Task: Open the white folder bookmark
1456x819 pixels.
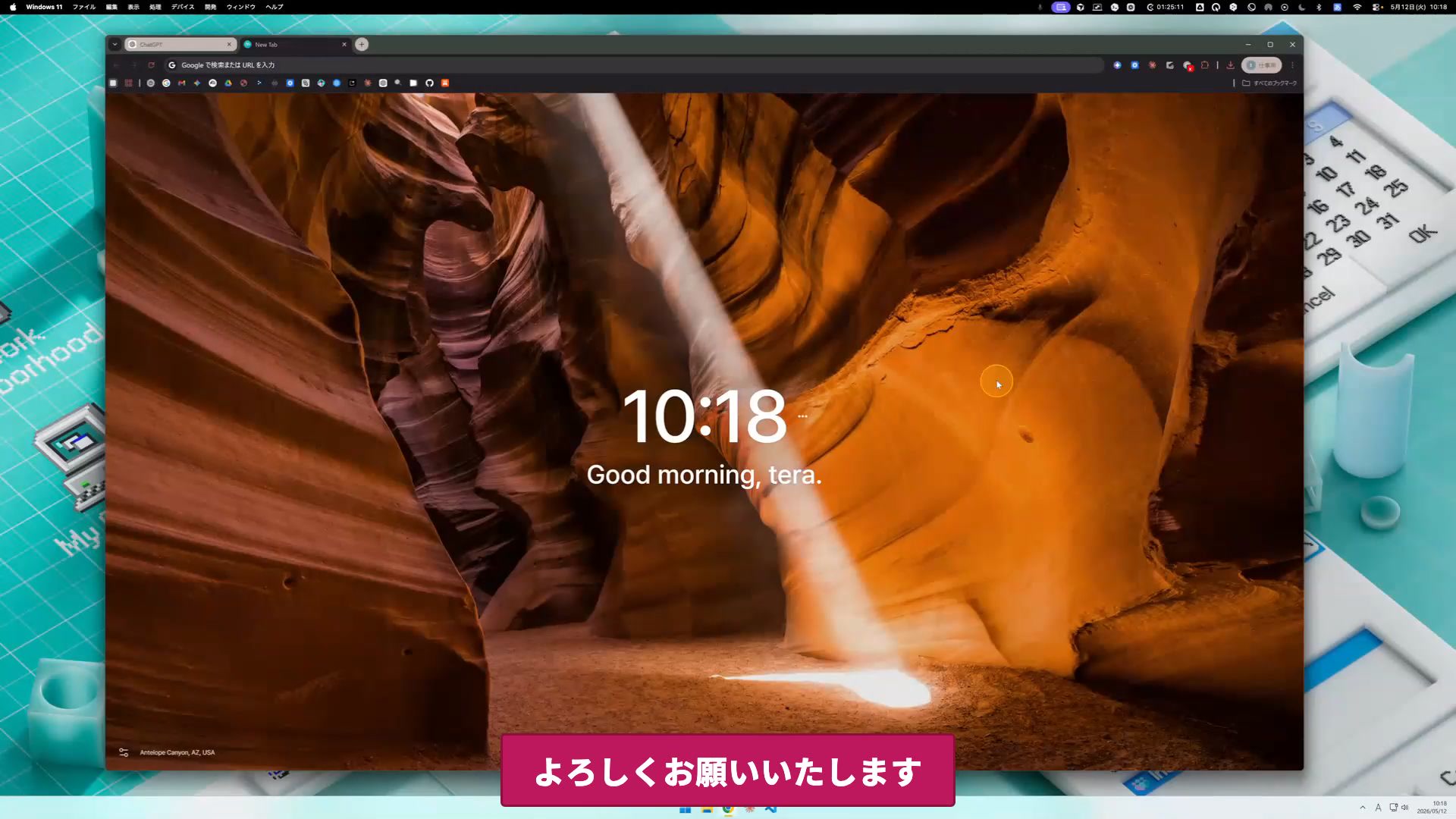Action: (413, 83)
